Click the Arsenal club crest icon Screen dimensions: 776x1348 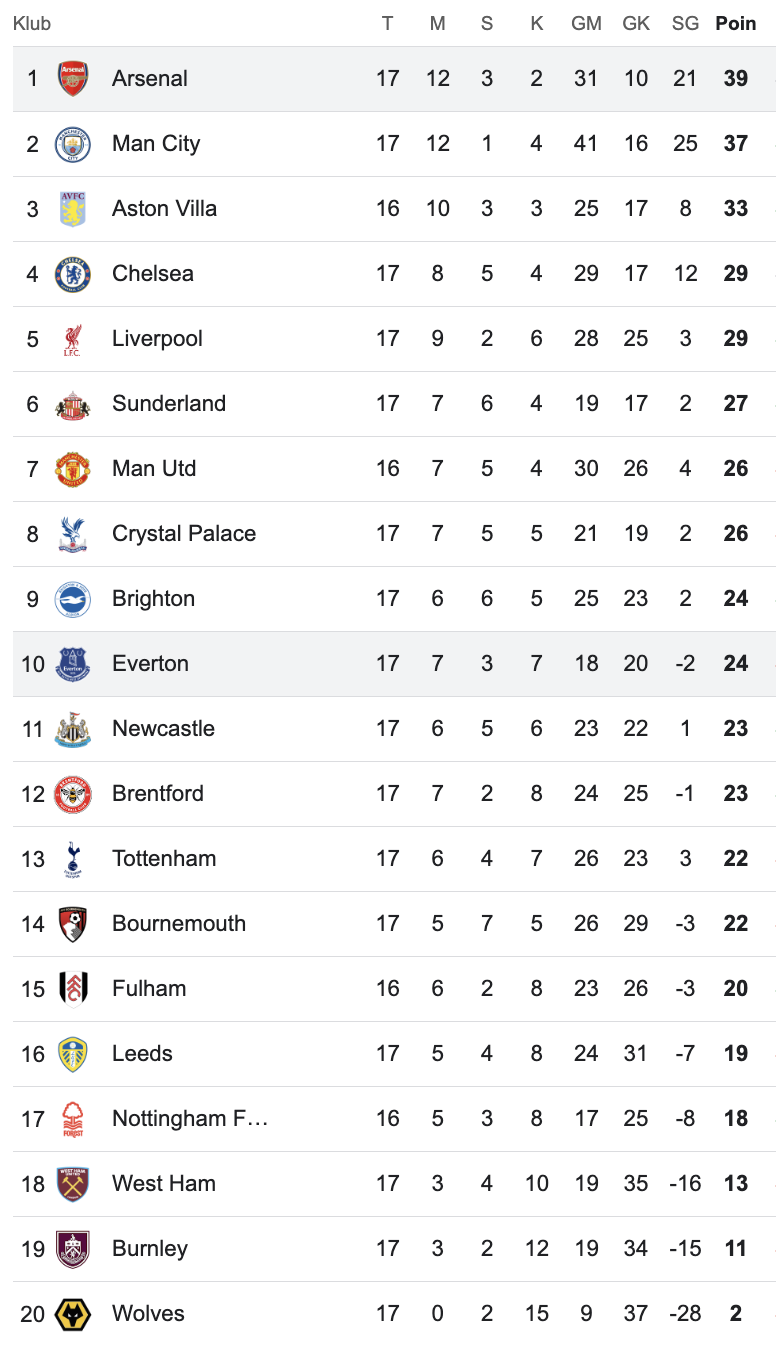coord(73,79)
